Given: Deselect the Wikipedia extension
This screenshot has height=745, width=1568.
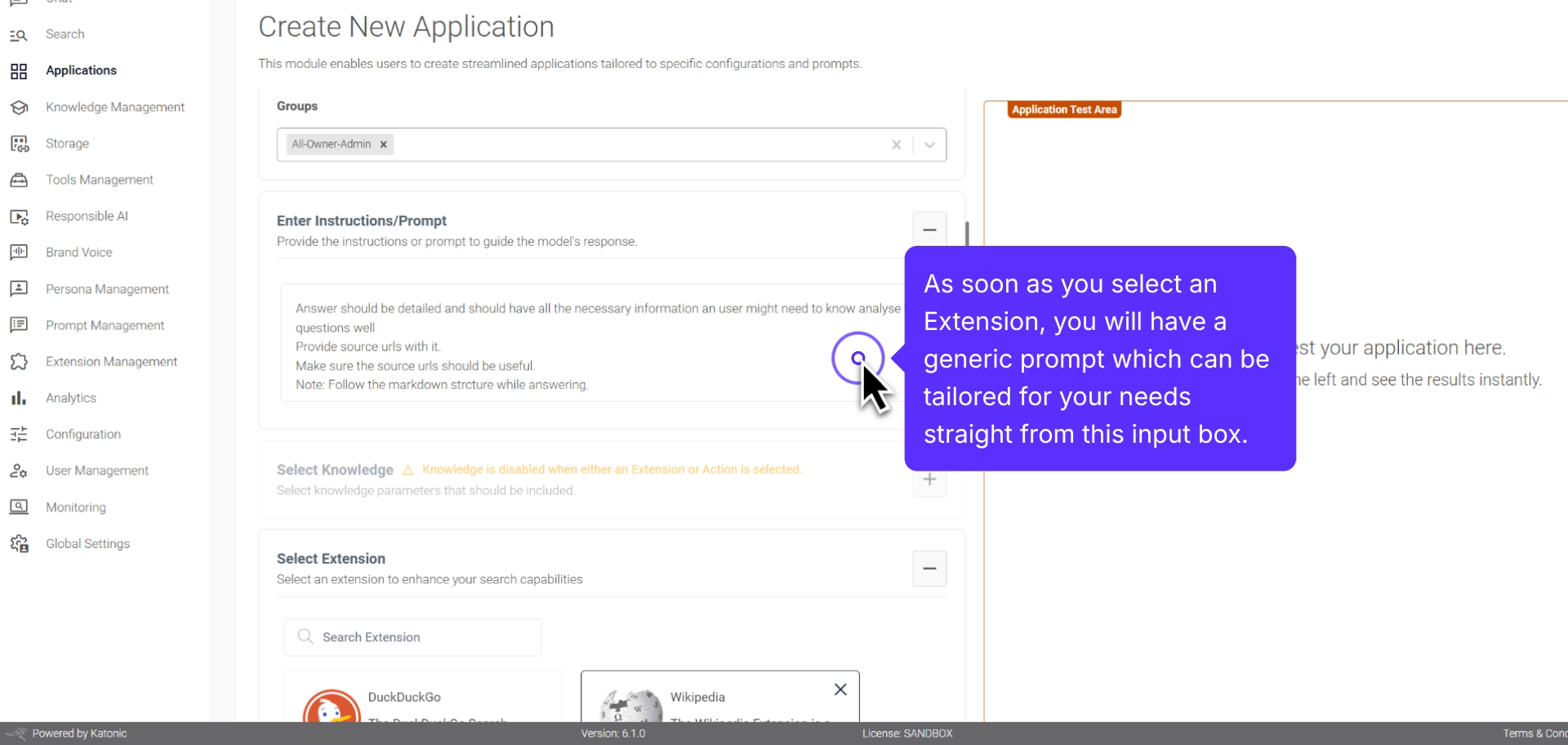Looking at the screenshot, I should (x=840, y=689).
